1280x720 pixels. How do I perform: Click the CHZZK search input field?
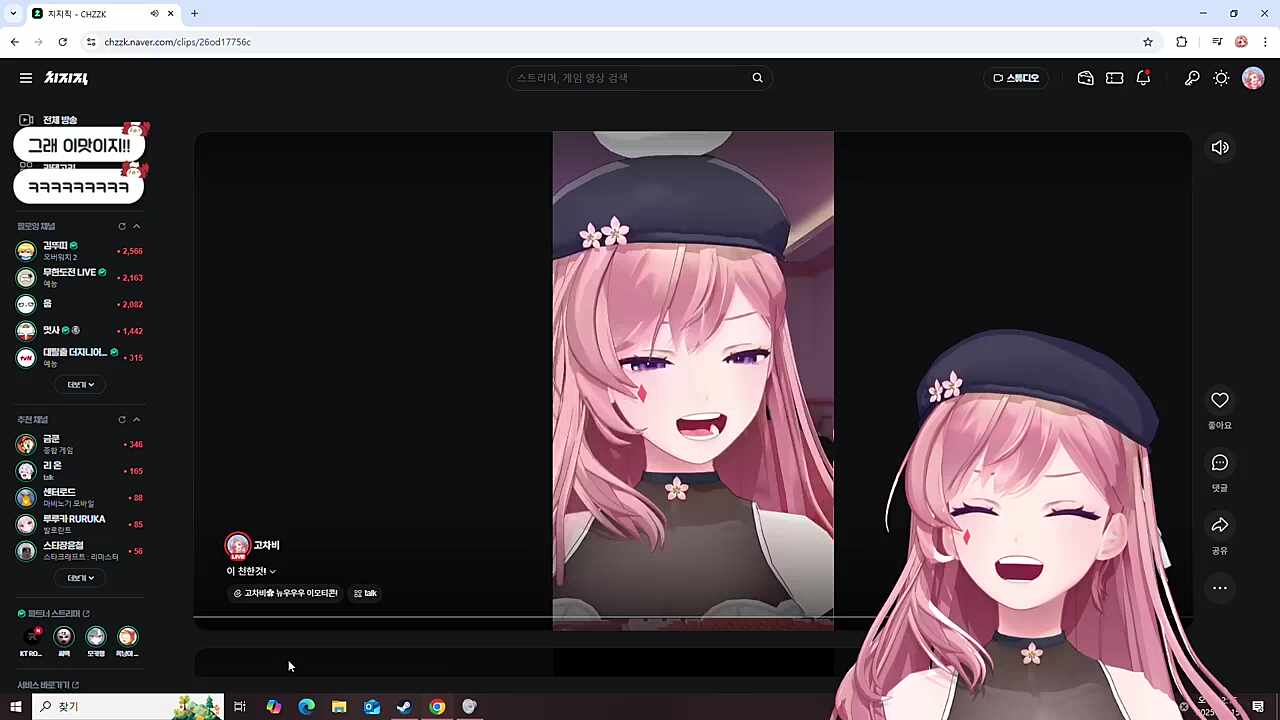[x=630, y=78]
